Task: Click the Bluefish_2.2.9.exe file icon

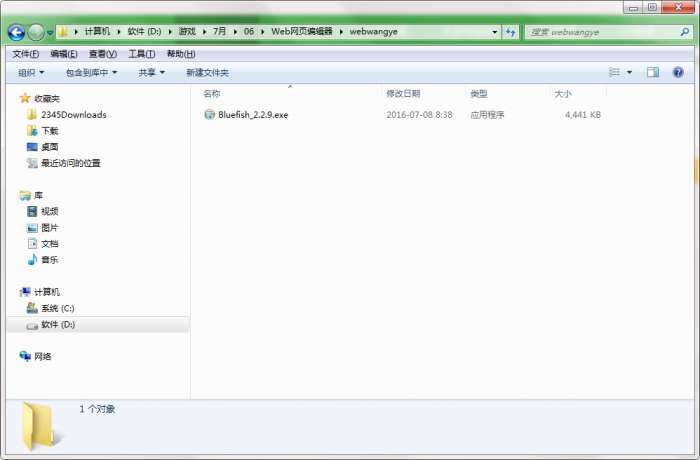Action: pos(209,114)
